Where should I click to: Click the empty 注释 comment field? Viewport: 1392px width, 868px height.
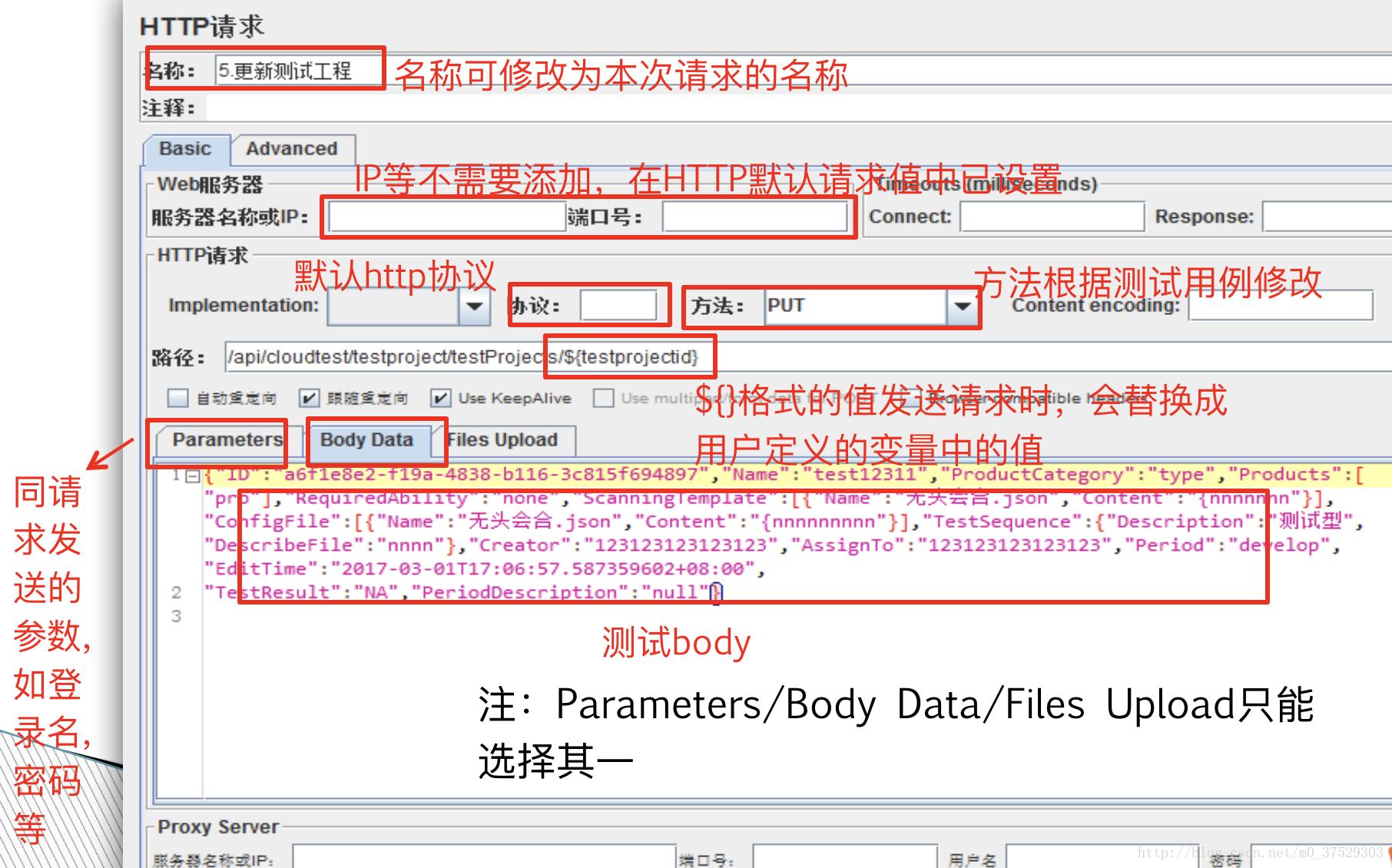[384, 109]
